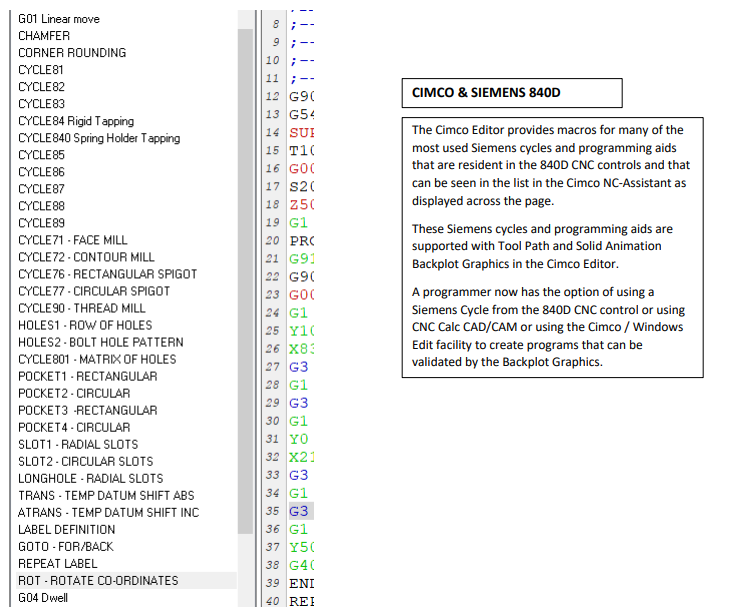738x607 pixels.
Task: Select 'HOLES1 - ROW OF HOLES'
Action: tap(85, 325)
